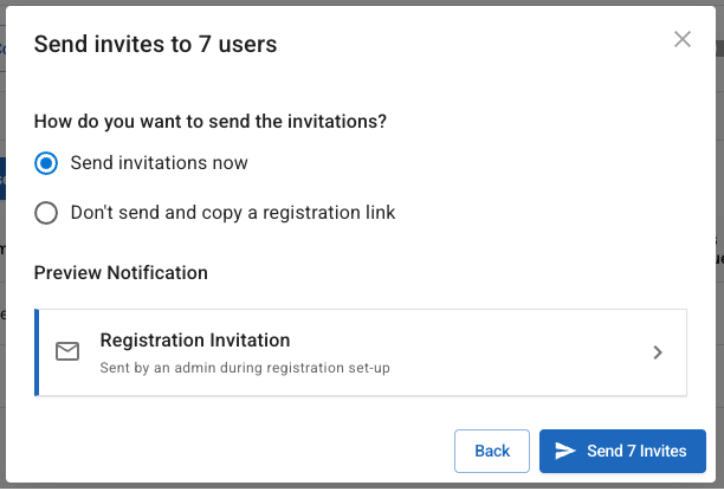Viewport: 724px width, 489px height.
Task: Close the Send invites dialog with X
Action: (682, 39)
